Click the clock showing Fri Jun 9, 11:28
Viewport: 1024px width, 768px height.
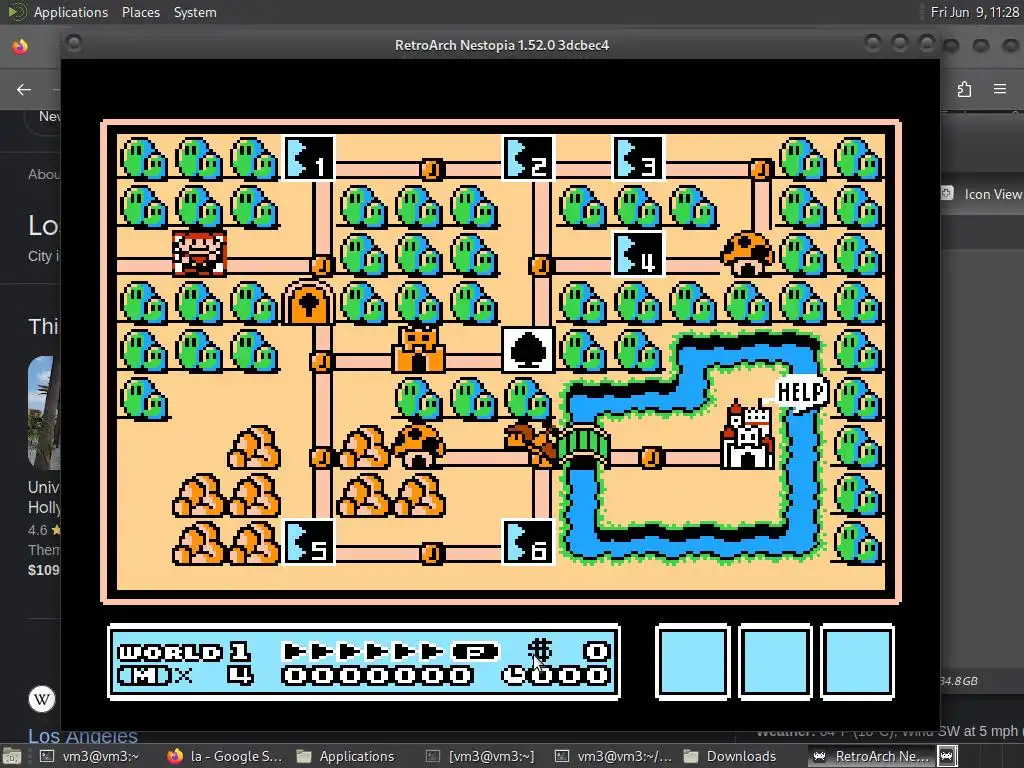pos(975,12)
